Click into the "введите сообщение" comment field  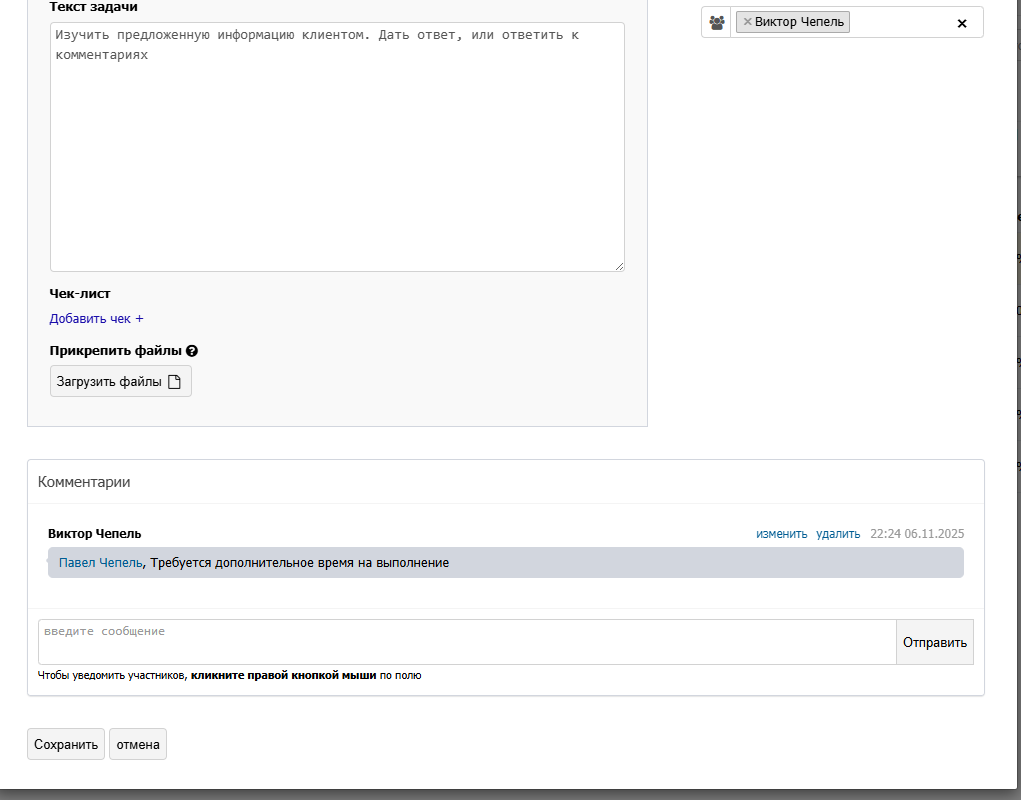pyautogui.click(x=466, y=642)
